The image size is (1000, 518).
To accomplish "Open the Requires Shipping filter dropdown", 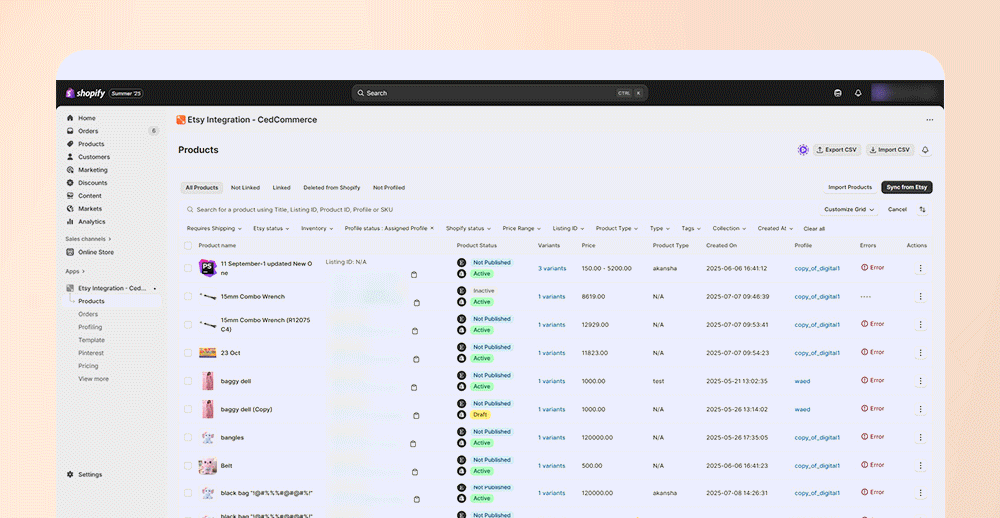I will [x=214, y=228].
